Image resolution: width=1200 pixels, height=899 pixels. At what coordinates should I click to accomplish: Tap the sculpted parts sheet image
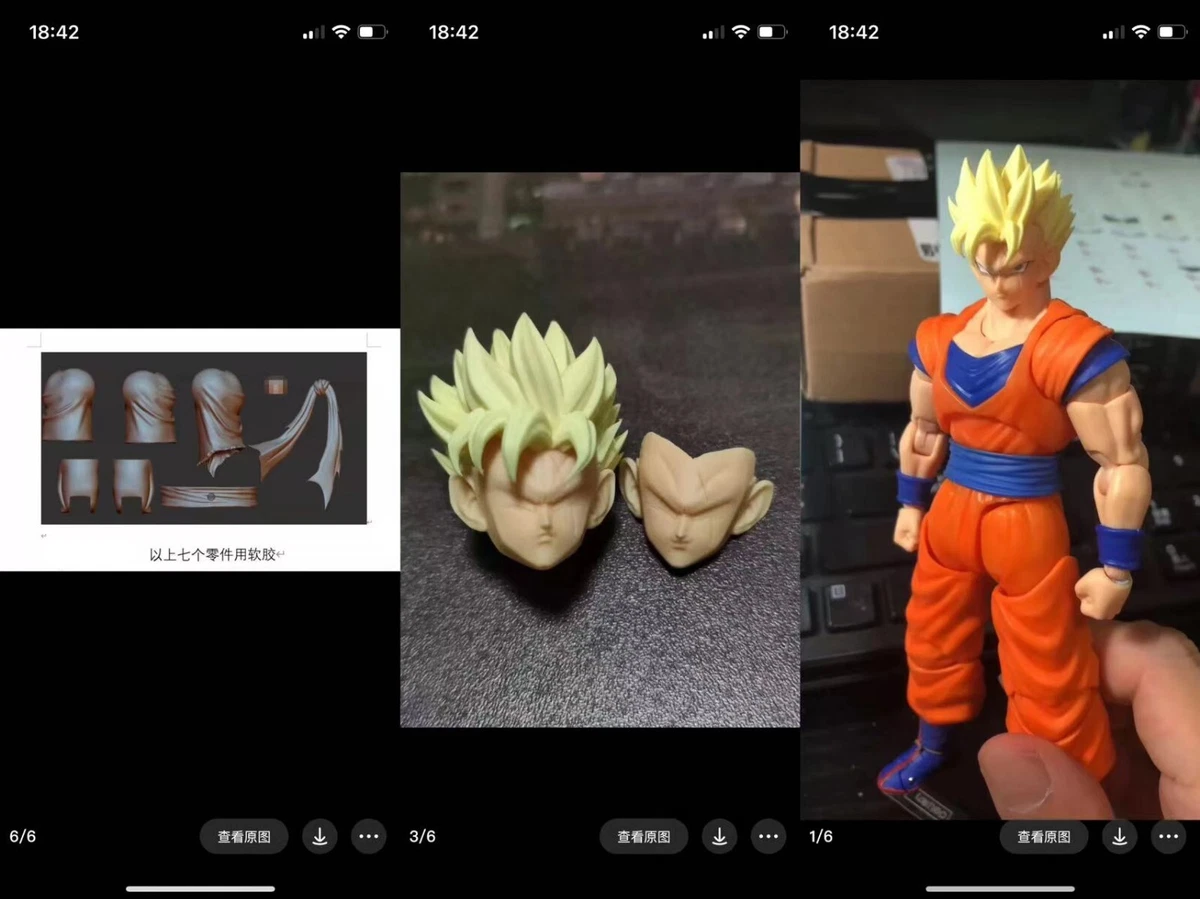pos(204,438)
